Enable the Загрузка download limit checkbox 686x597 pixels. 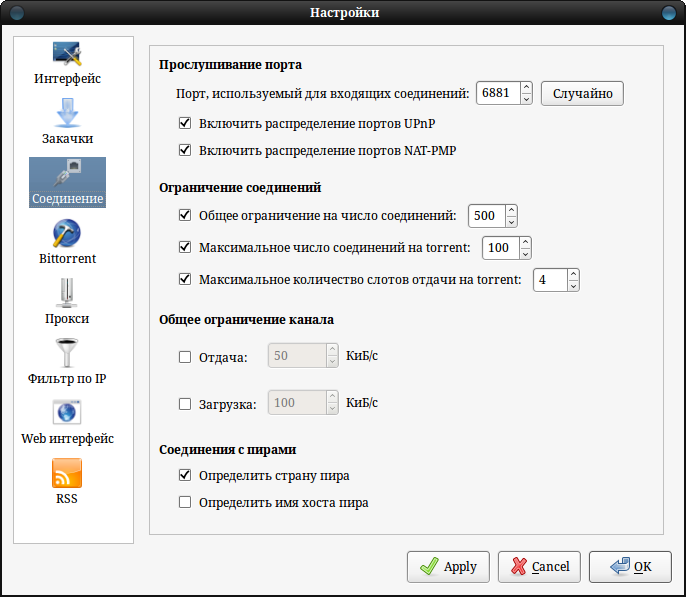pyautogui.click(x=185, y=404)
